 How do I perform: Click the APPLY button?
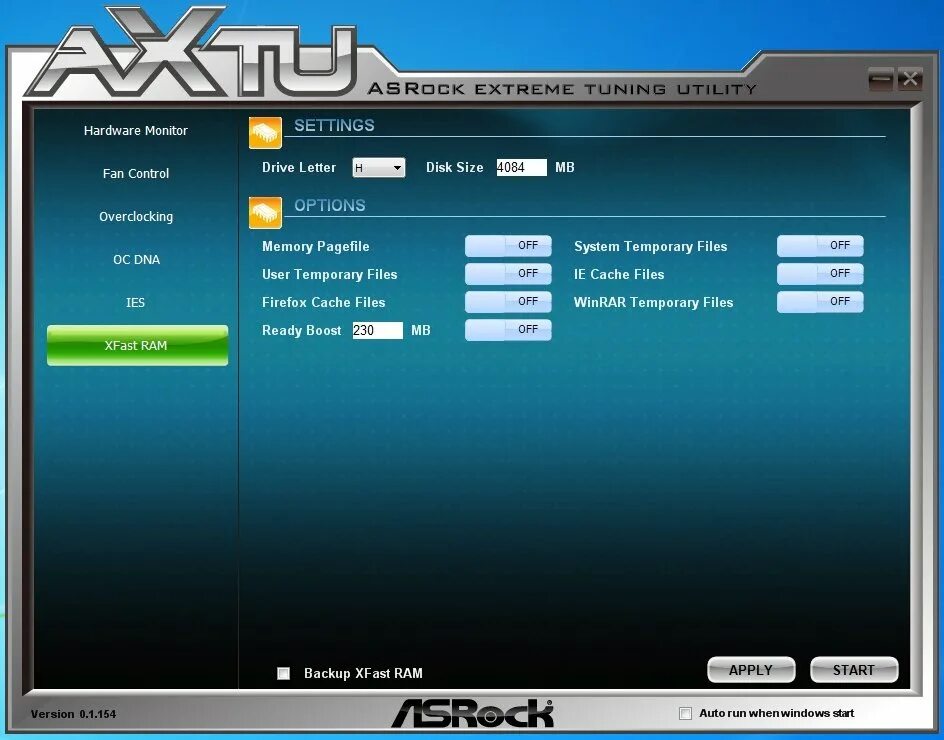tap(751, 670)
